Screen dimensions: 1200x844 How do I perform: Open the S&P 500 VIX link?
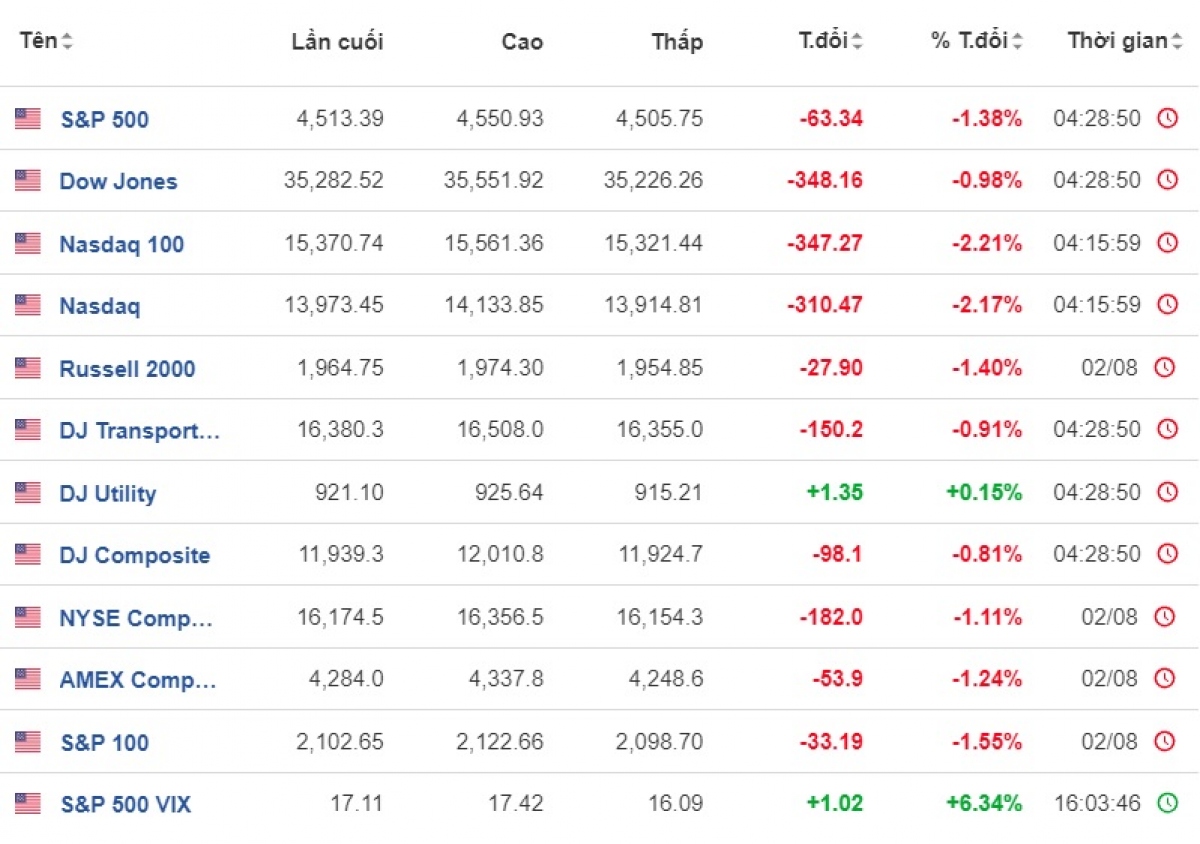[125, 804]
